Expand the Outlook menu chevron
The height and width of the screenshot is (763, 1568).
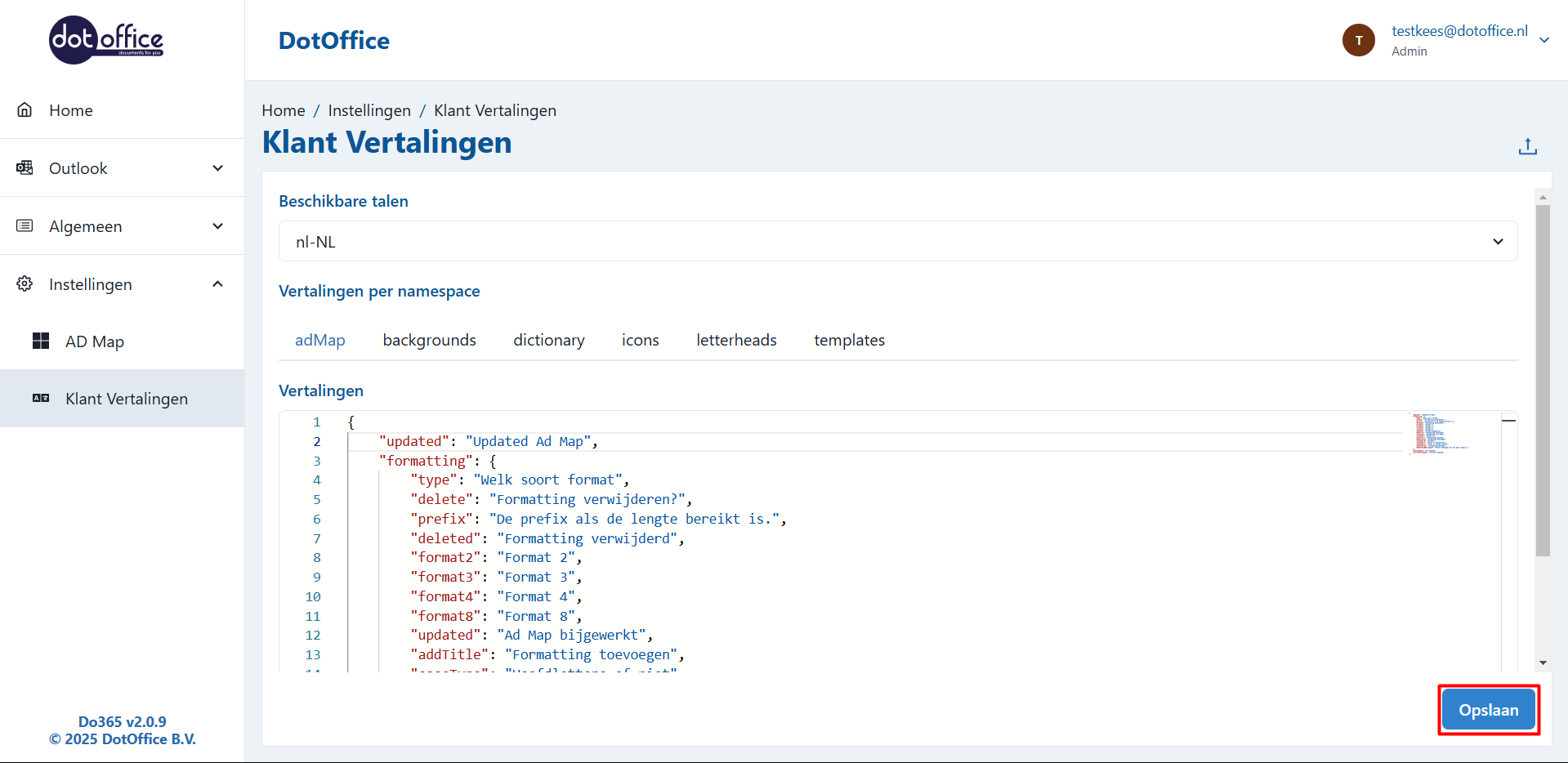pyautogui.click(x=218, y=168)
